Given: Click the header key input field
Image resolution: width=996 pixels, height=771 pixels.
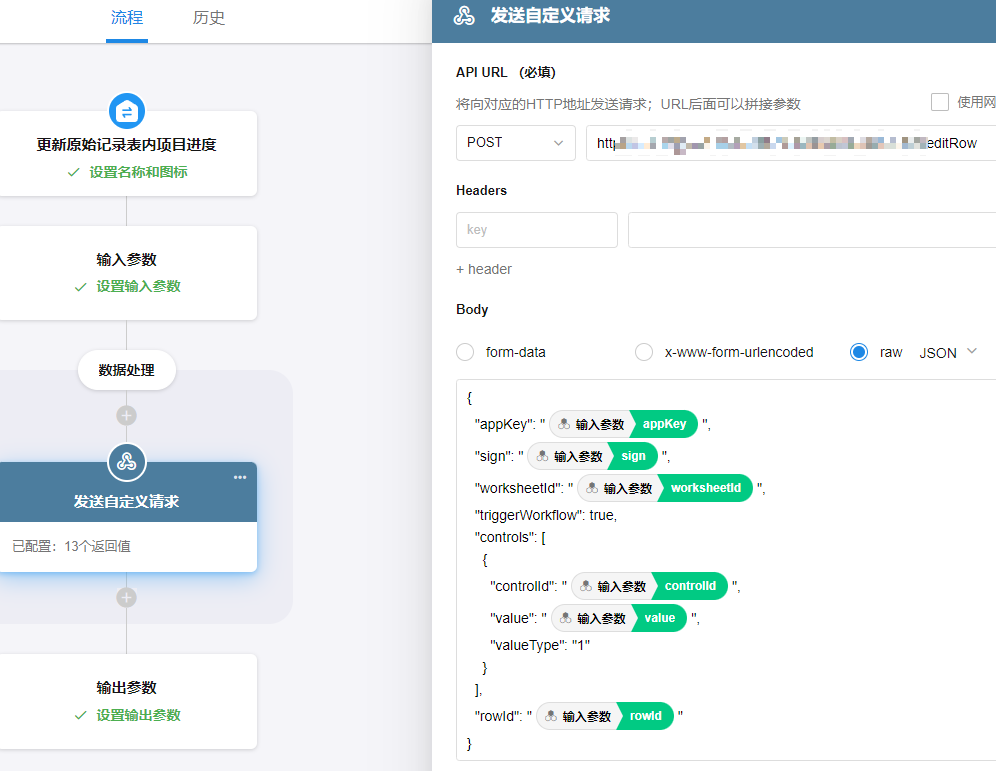Looking at the screenshot, I should tap(536, 230).
